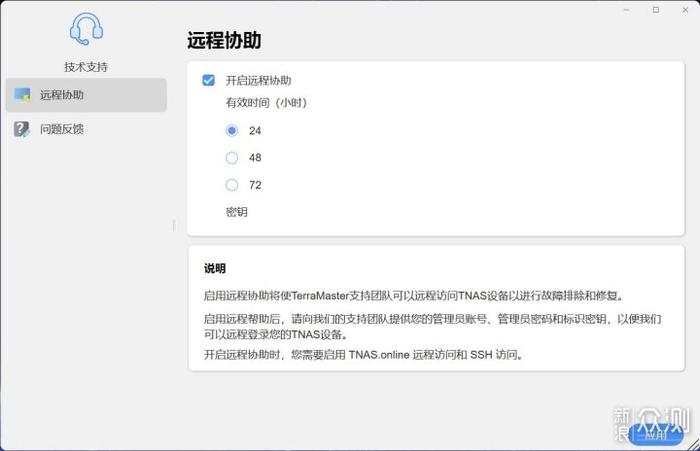
Task: Open the 问题反馈 sidebar item
Action: click(86, 129)
